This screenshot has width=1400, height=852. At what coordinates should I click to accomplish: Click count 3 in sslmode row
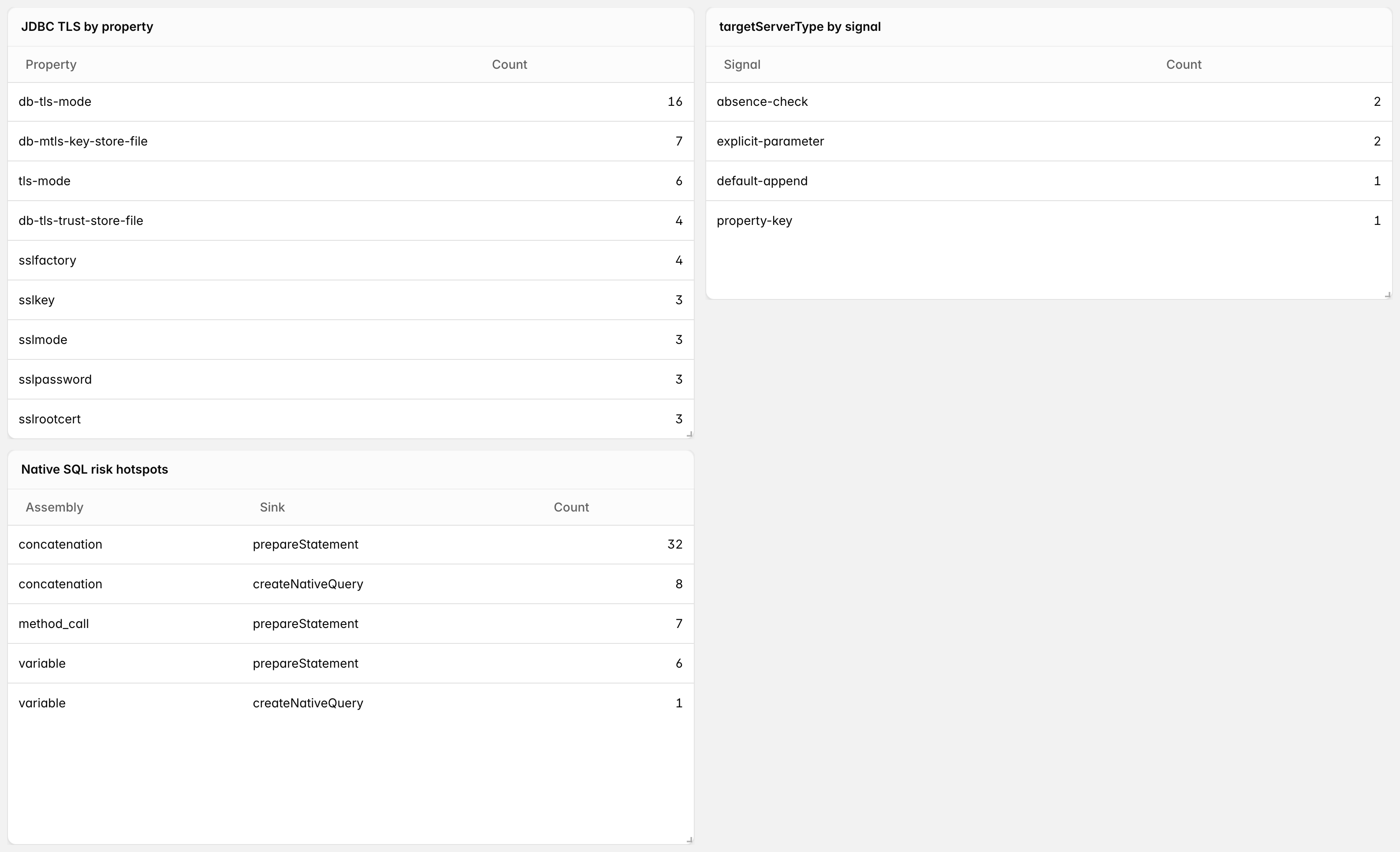[679, 340]
